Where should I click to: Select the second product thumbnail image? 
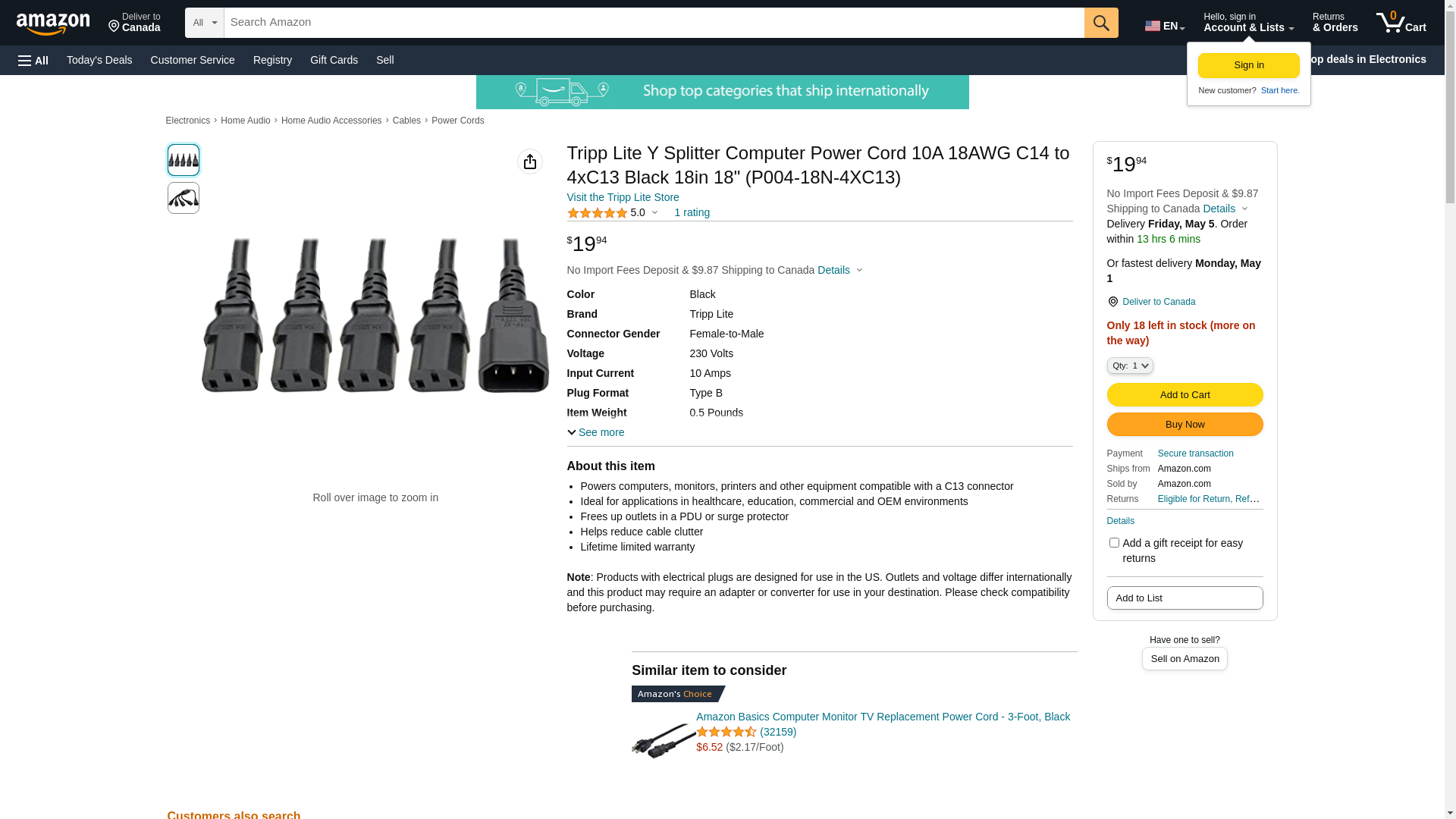tap(184, 198)
